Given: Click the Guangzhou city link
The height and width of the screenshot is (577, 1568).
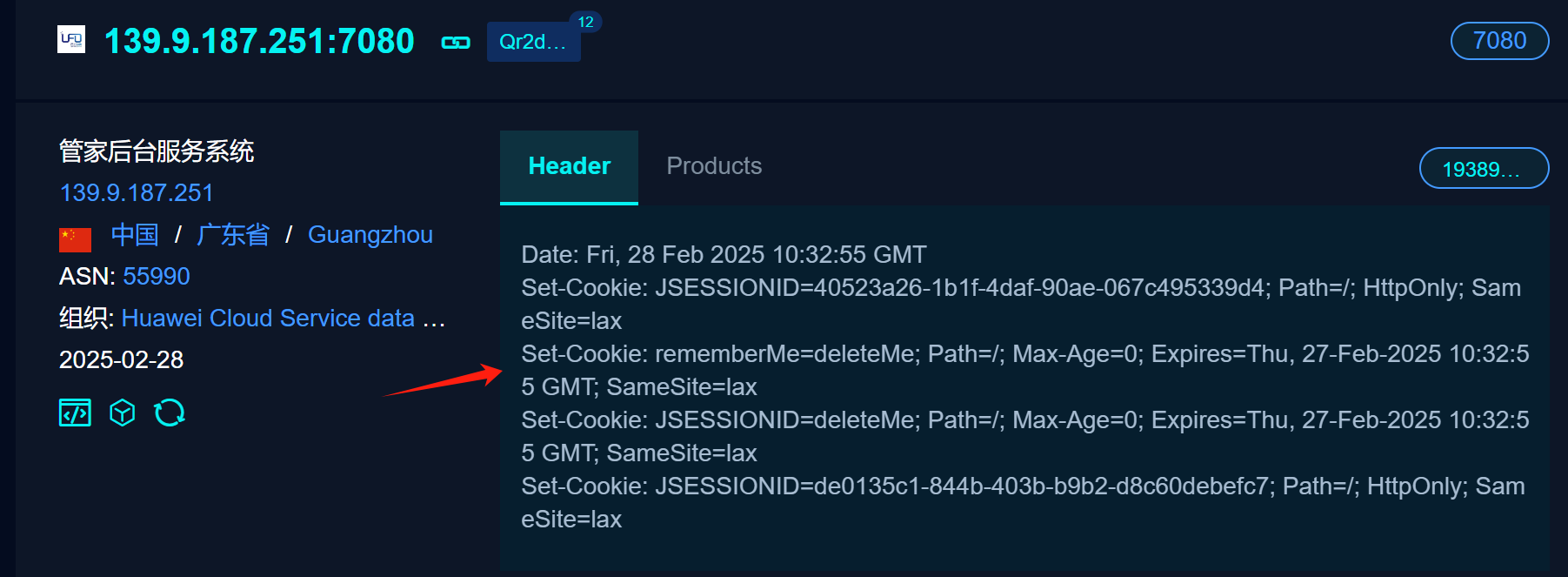Looking at the screenshot, I should click(370, 235).
